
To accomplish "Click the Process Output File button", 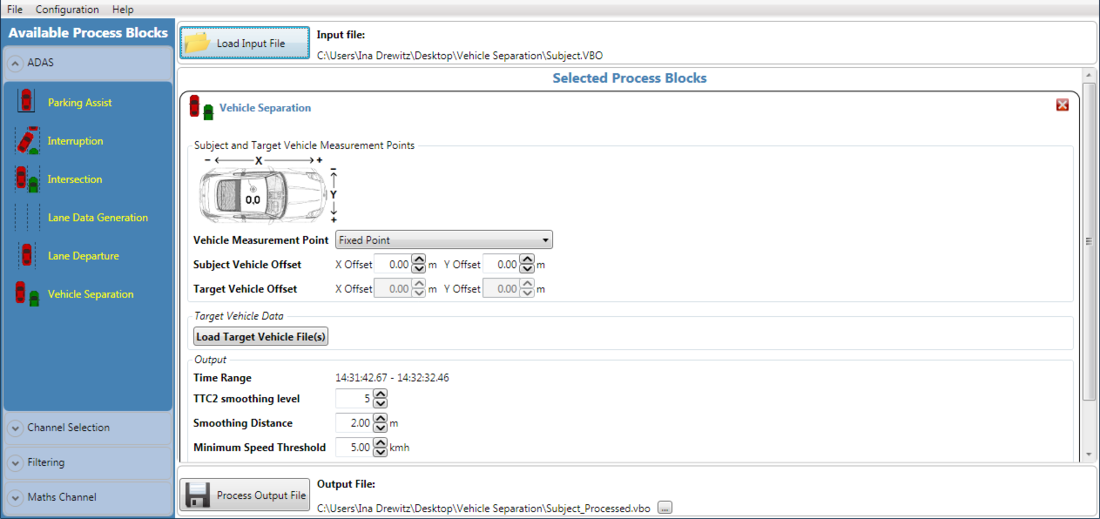I will click(x=245, y=495).
